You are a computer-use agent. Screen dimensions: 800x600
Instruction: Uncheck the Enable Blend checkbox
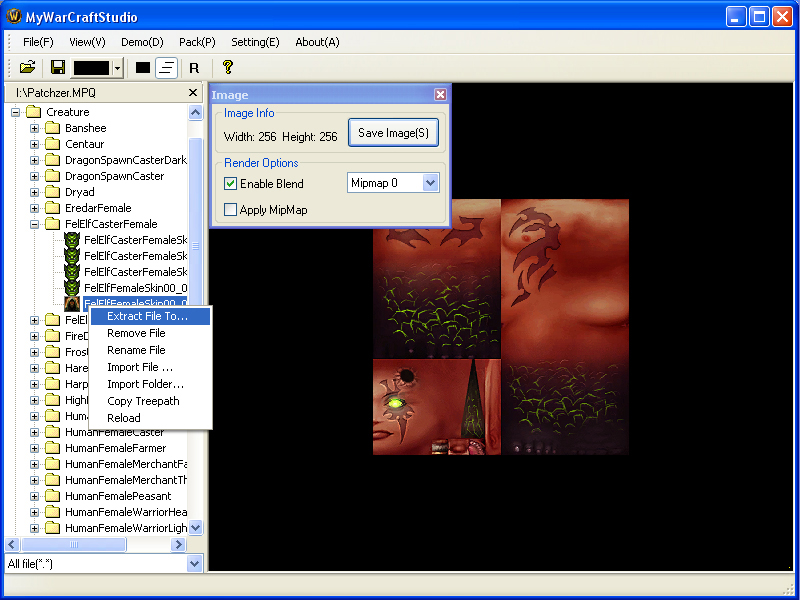(x=231, y=184)
